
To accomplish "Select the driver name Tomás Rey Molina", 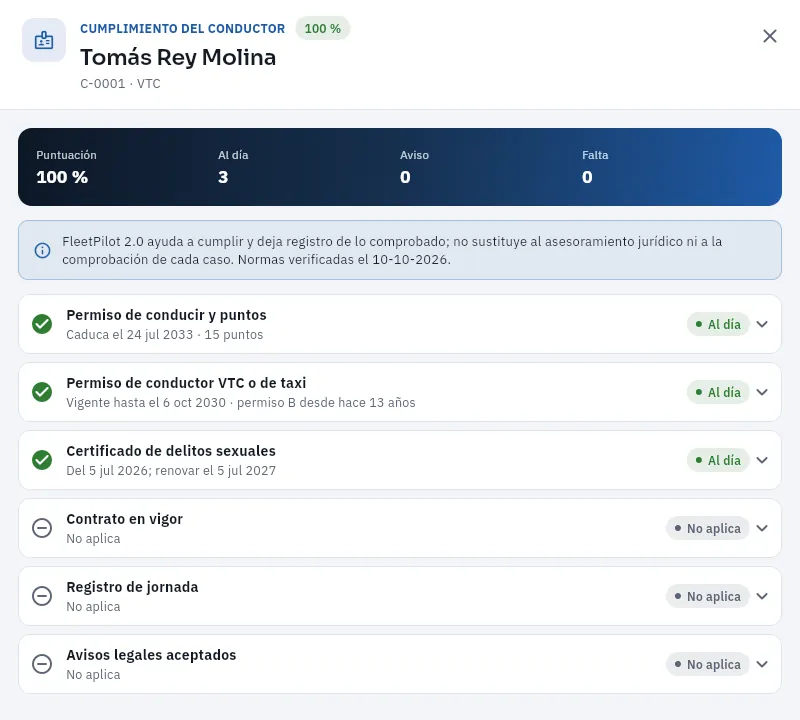I will click(178, 57).
